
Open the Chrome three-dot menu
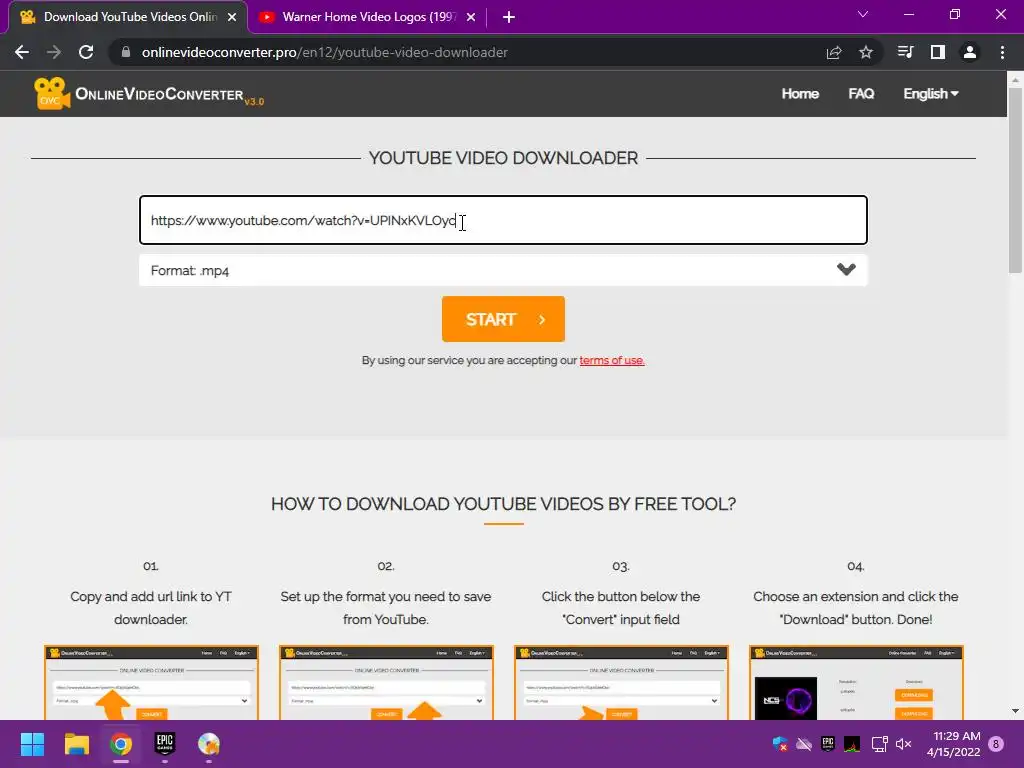(x=1002, y=52)
